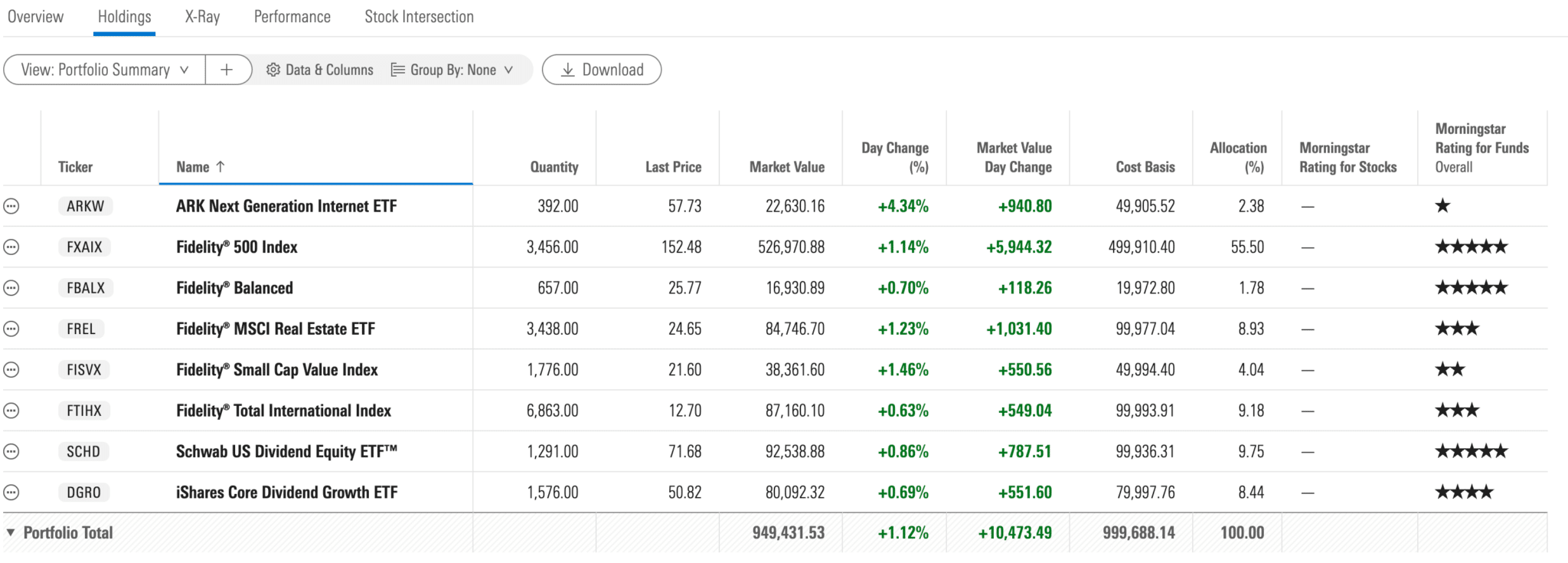Open Fidelity 500 Index fund name
The height and width of the screenshot is (563, 1568).
point(237,247)
